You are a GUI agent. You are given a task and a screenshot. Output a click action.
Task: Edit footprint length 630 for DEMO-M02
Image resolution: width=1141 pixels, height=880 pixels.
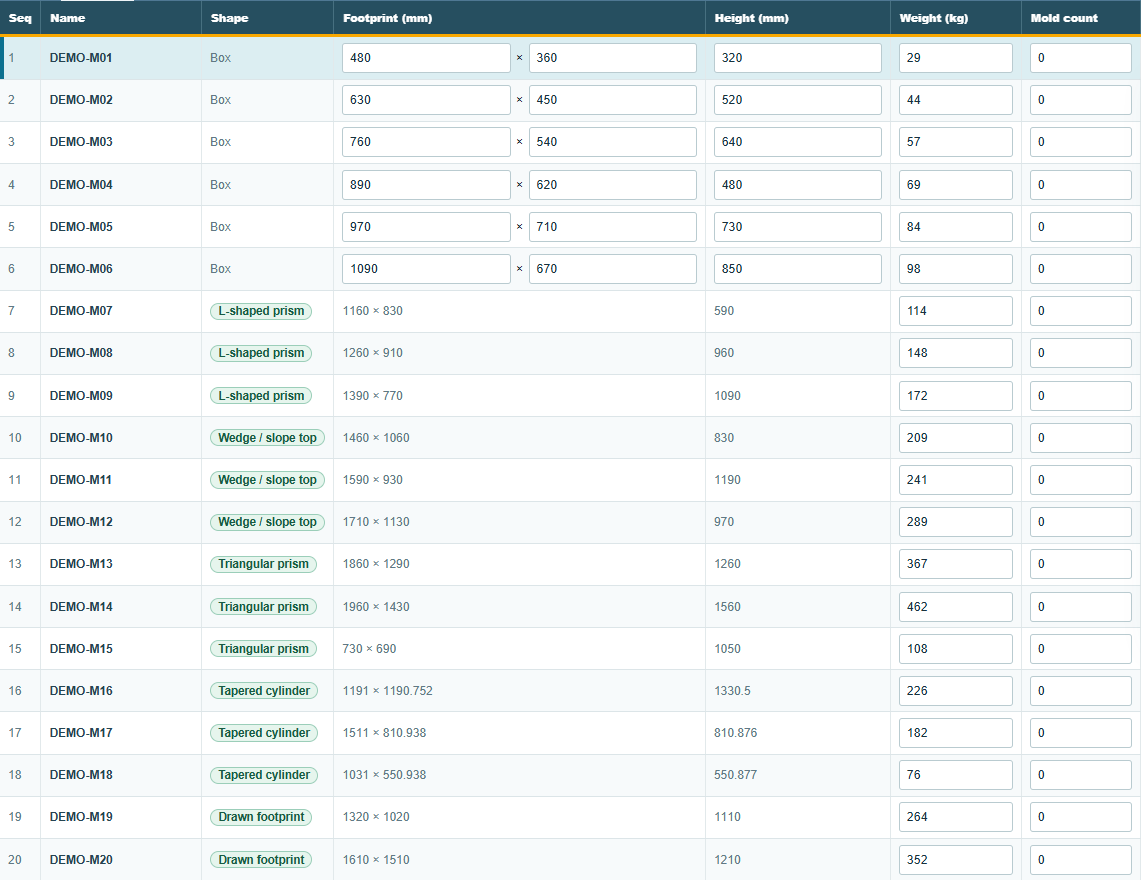[x=426, y=100]
